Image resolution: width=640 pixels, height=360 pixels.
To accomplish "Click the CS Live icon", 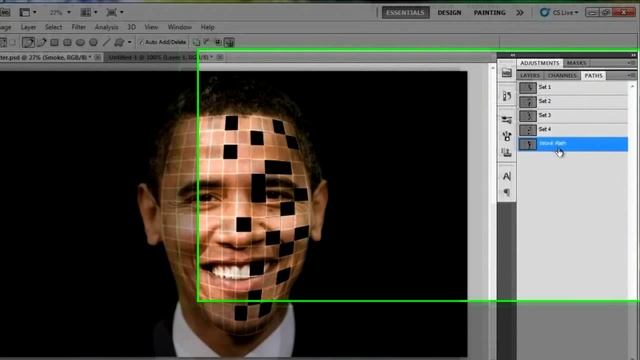I will tap(544, 12).
